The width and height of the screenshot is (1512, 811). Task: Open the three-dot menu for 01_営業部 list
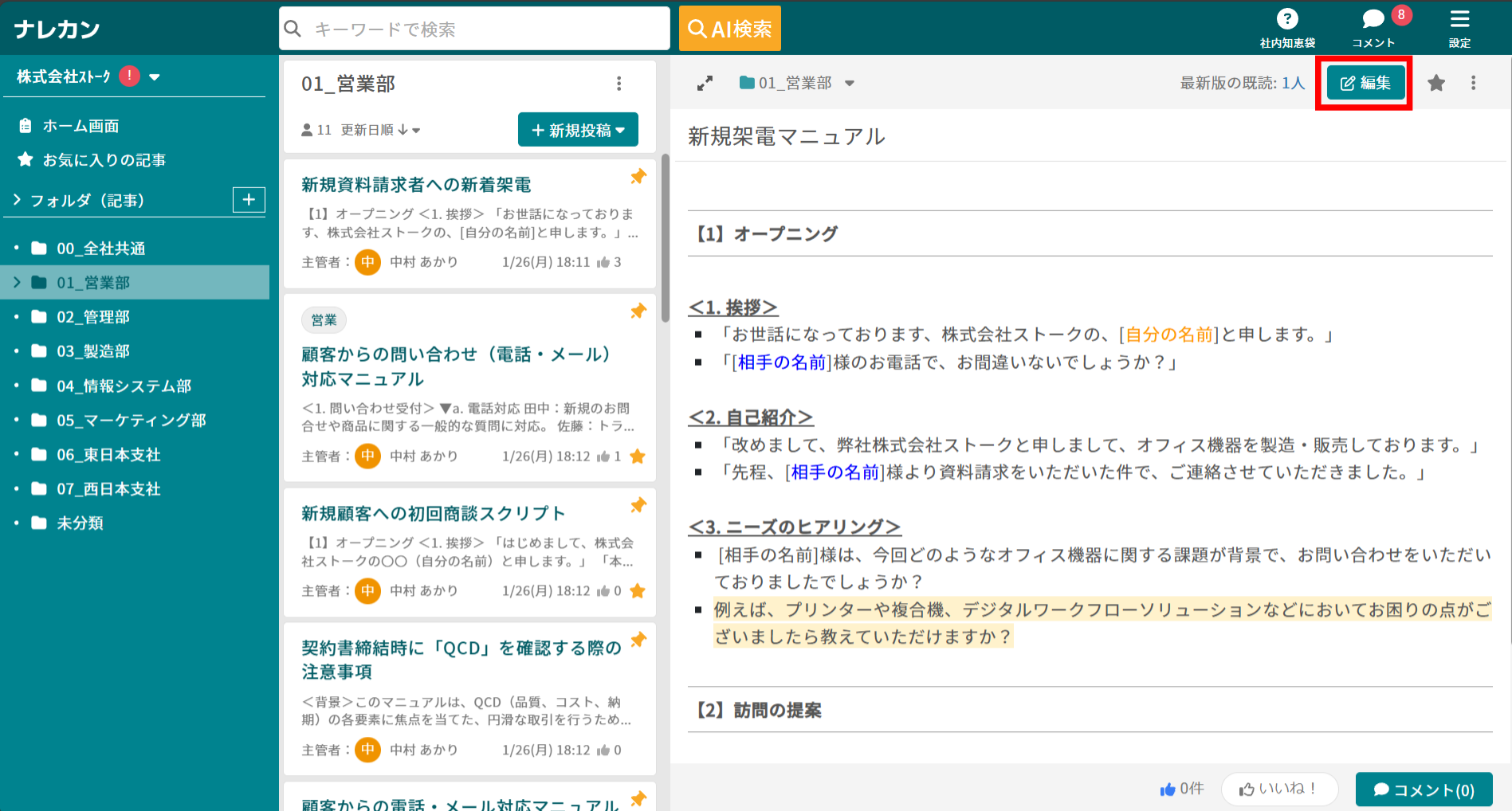(619, 83)
